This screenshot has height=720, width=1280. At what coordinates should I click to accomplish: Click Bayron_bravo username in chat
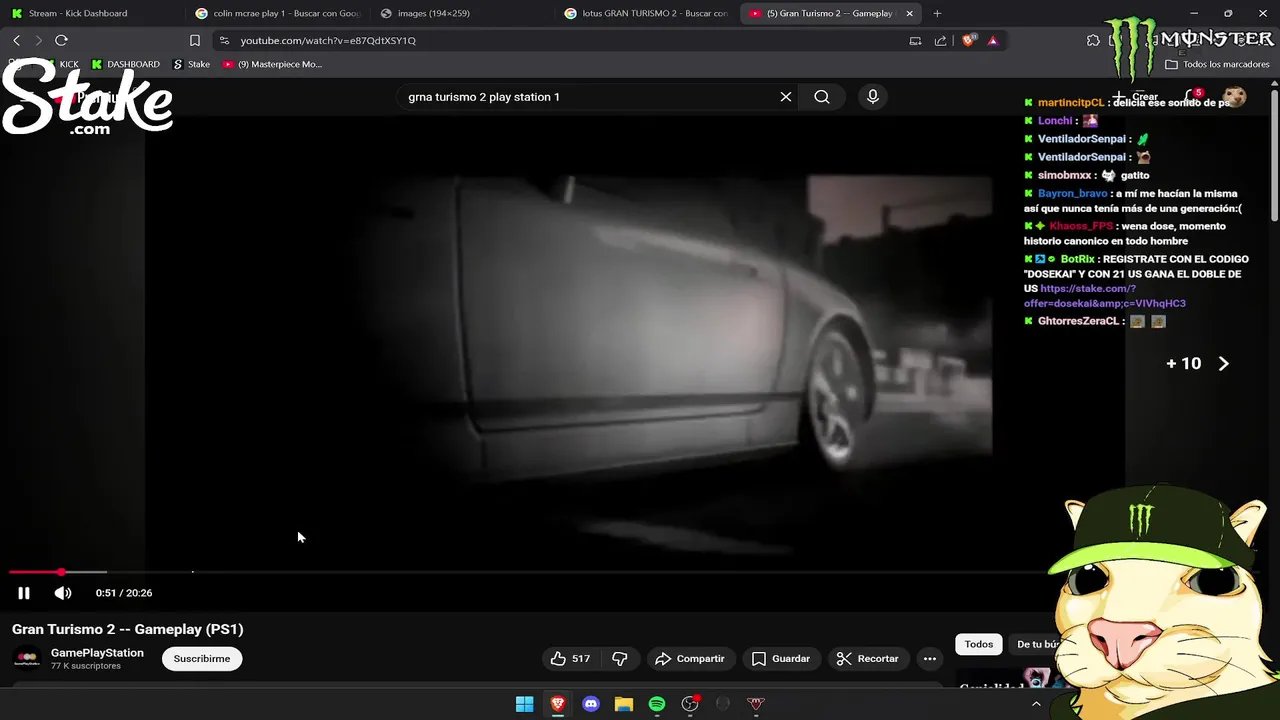1073,194
